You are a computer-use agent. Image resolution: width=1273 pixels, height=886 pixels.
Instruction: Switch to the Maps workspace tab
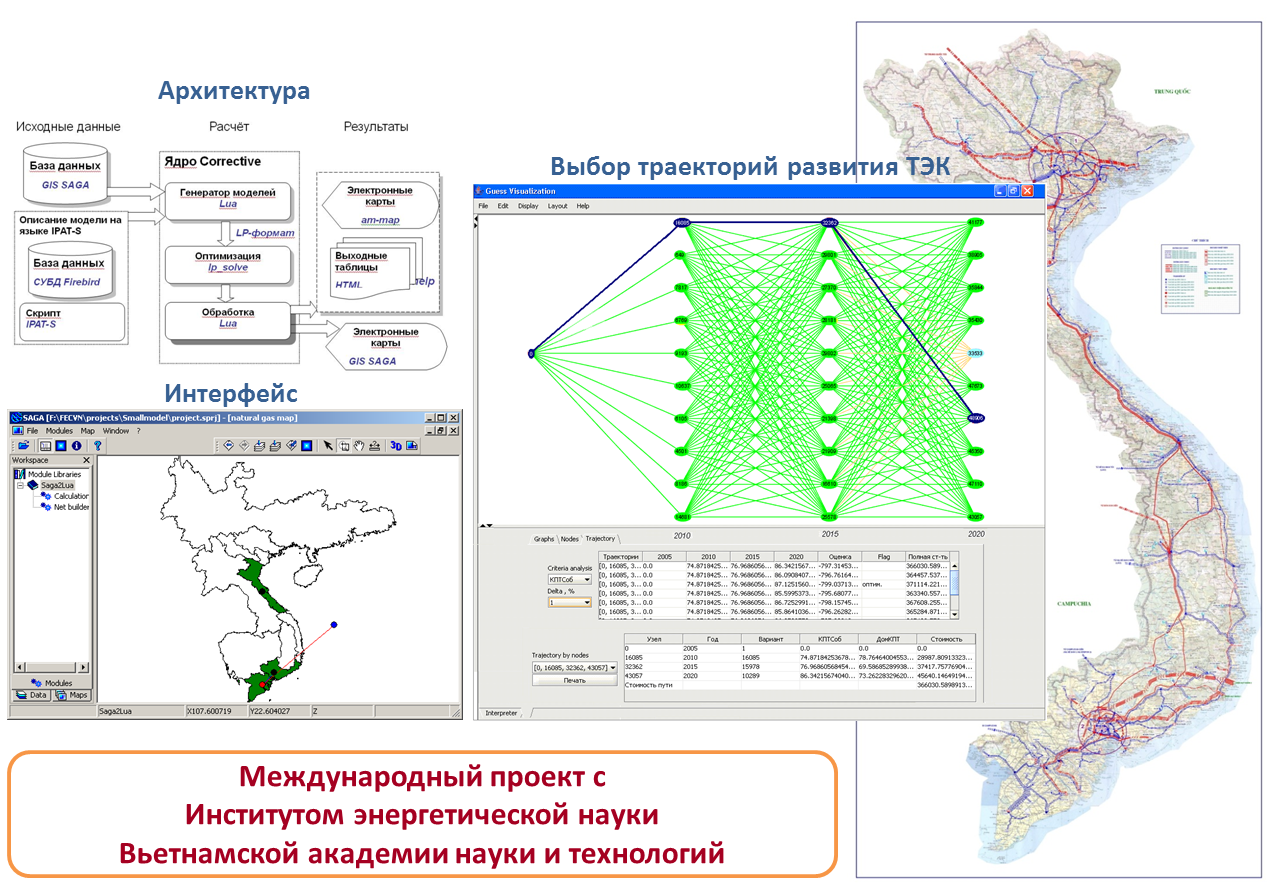(71, 695)
